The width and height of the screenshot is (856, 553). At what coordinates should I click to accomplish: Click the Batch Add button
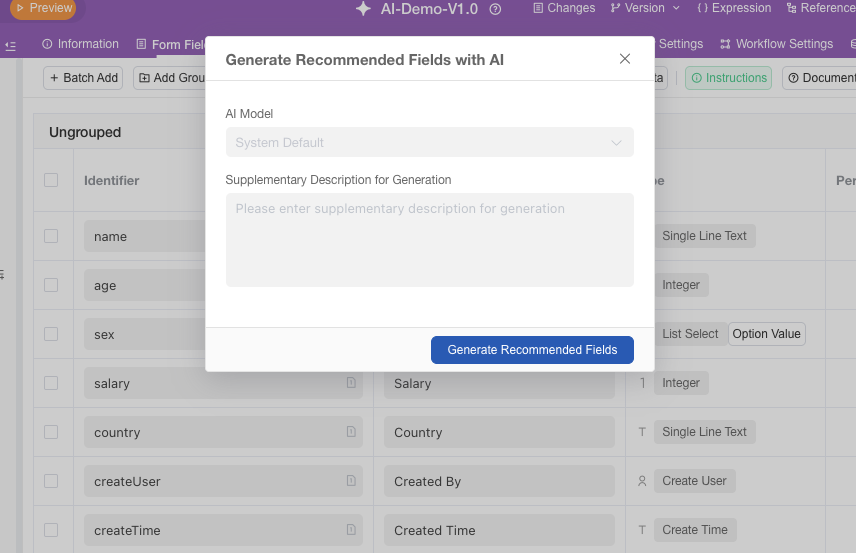tap(84, 78)
